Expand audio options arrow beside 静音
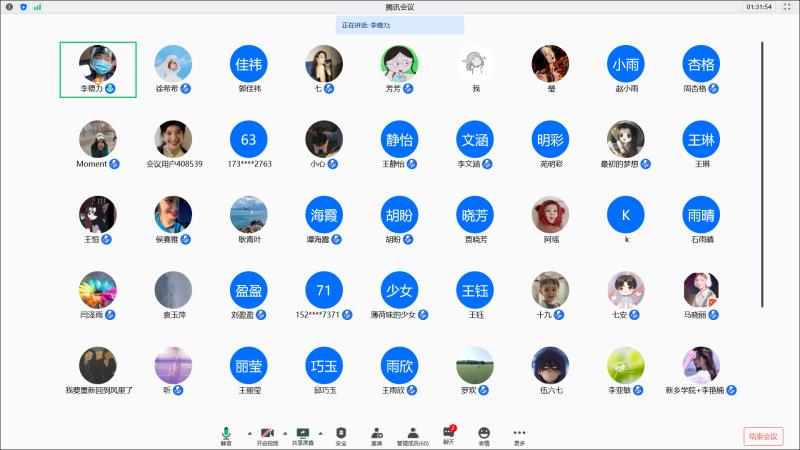Viewport: 800px width, 450px height. (x=247, y=432)
